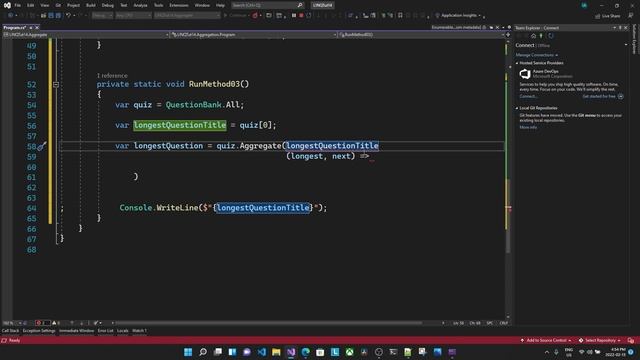Open the LINQ Aggregation.Program type dropdown
The image size is (640, 360).
point(253,35)
